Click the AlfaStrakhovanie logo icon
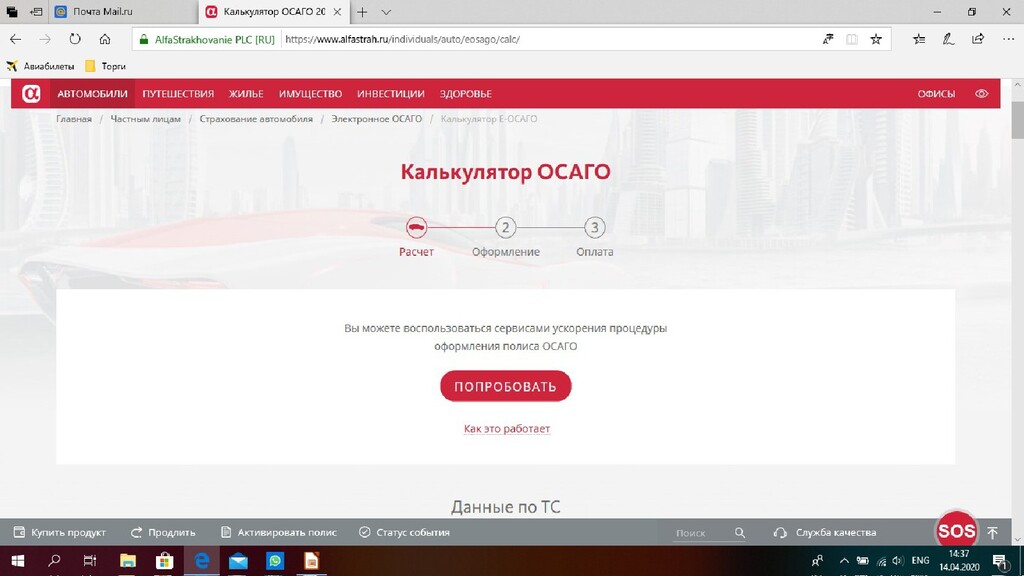 (31, 93)
